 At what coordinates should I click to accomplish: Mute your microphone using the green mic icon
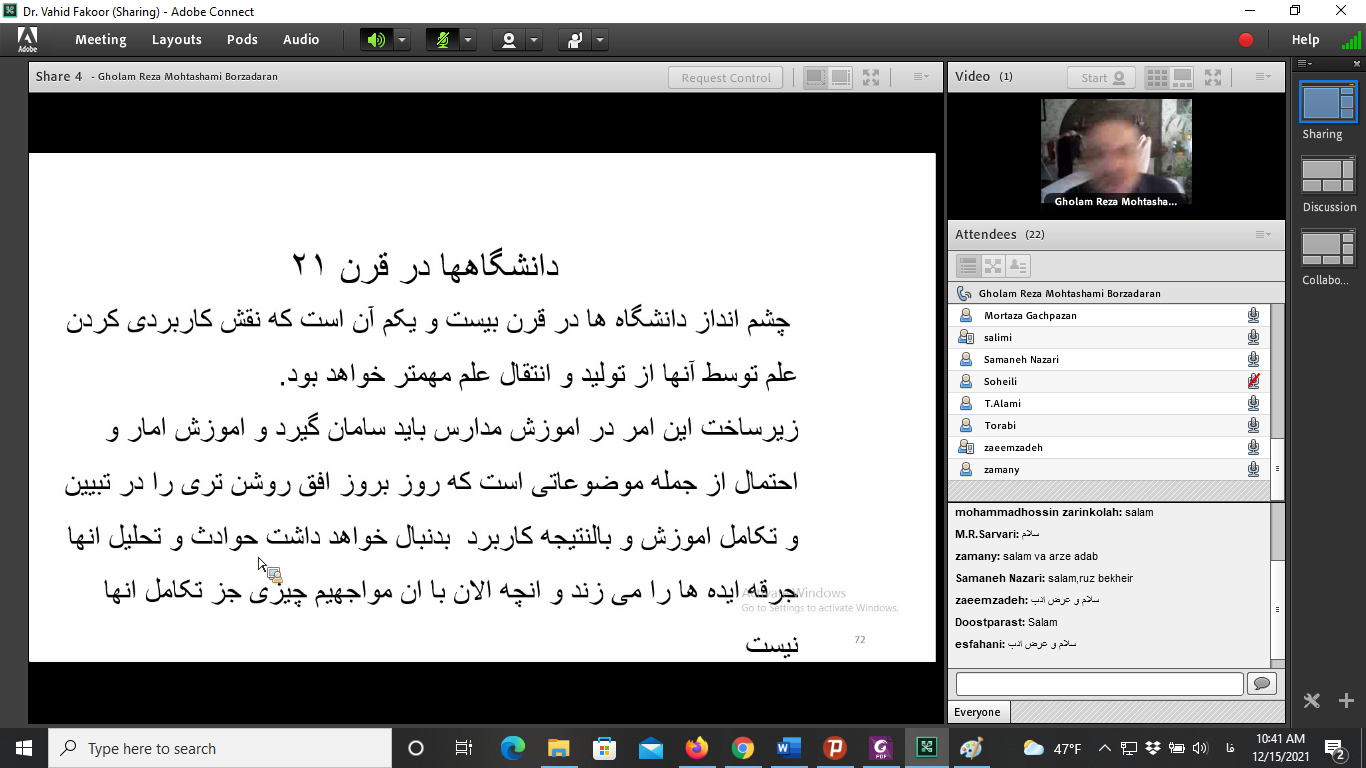point(440,40)
